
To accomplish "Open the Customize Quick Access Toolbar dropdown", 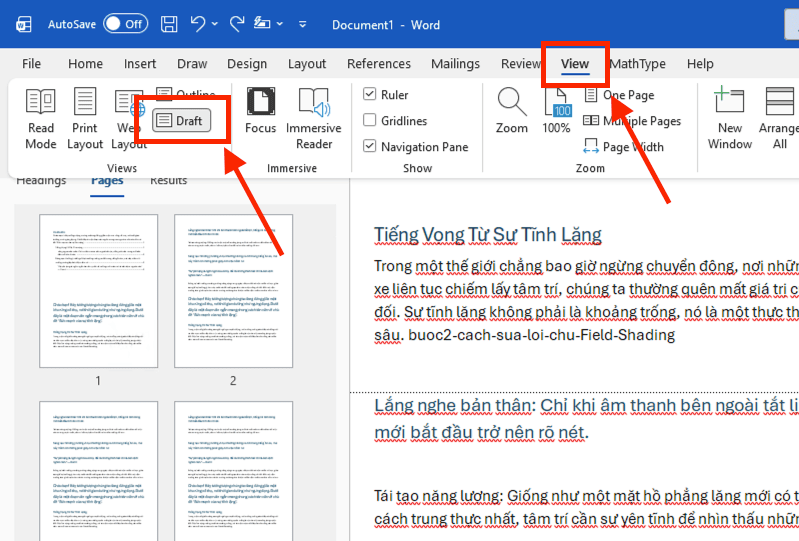I will (x=303, y=24).
